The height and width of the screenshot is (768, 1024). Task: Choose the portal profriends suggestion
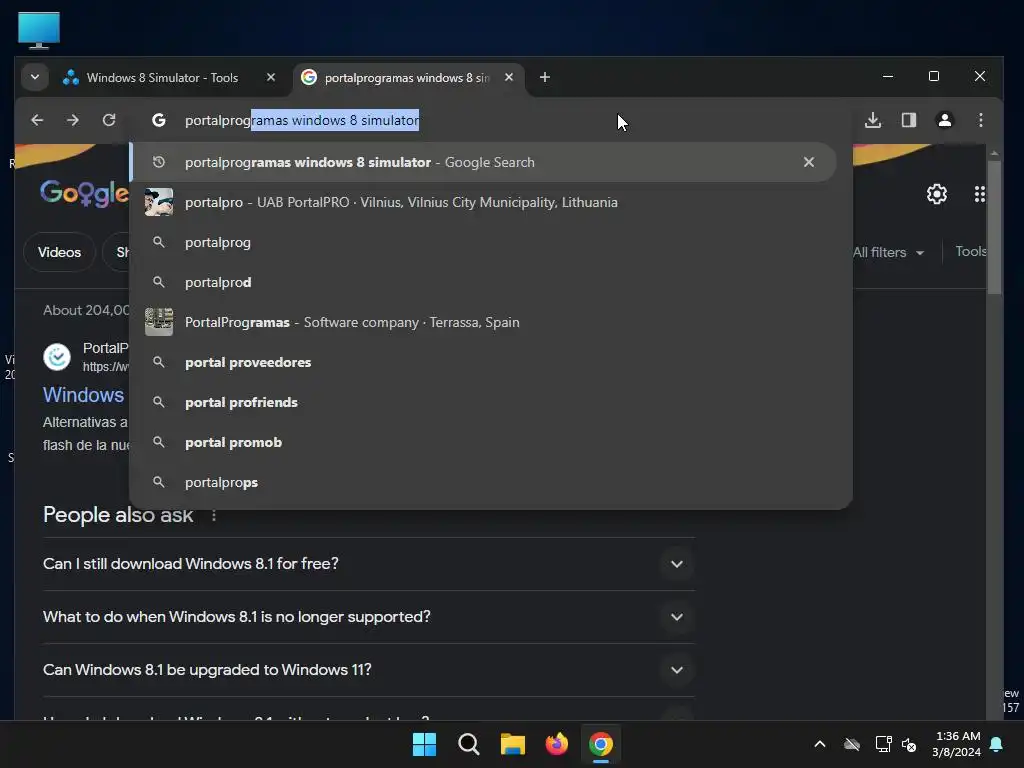pyautogui.click(x=483, y=402)
